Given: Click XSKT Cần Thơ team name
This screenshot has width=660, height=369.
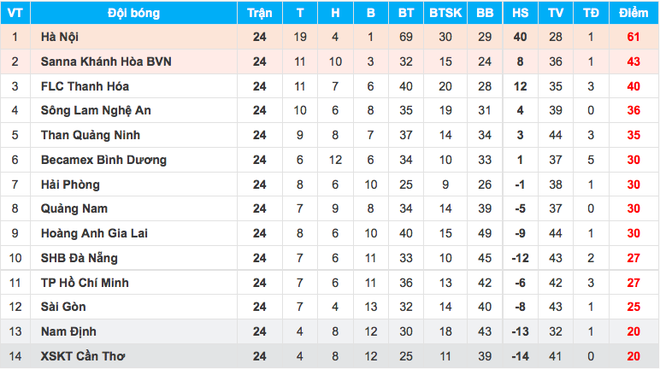Looking at the screenshot, I should tap(83, 356).
